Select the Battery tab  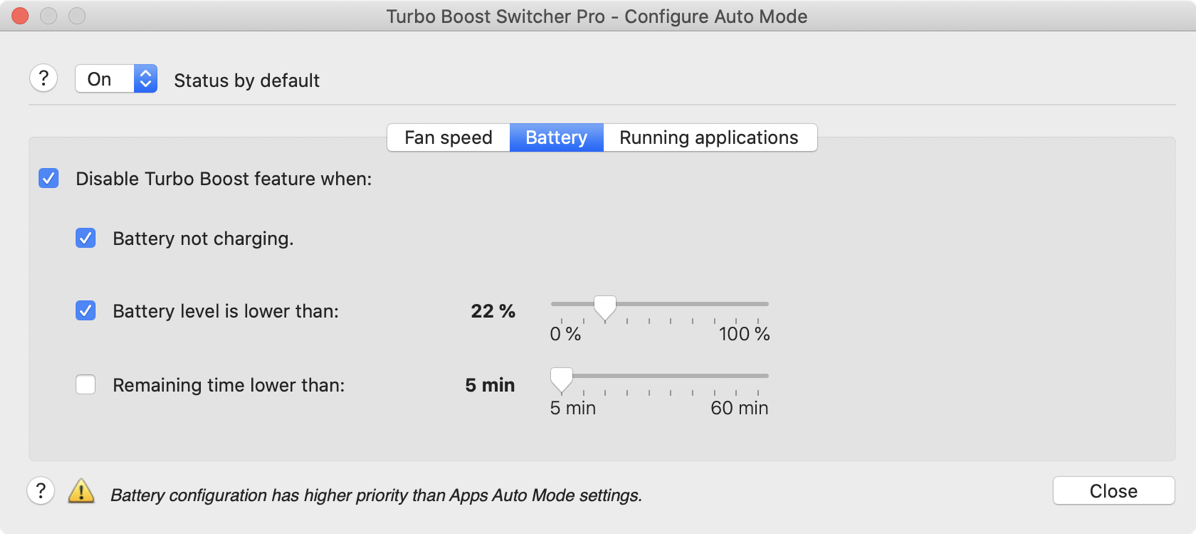point(556,138)
